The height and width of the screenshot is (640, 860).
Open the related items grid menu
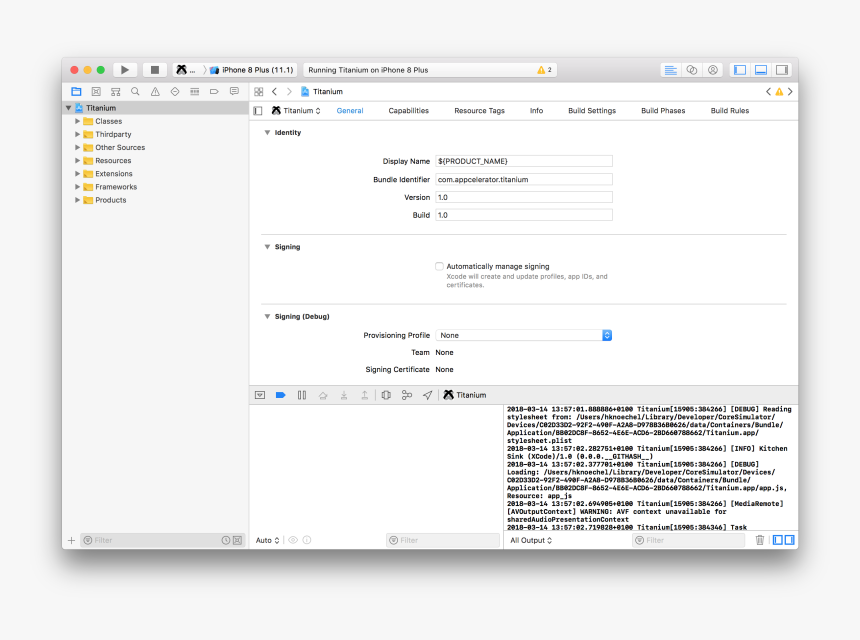[259, 92]
